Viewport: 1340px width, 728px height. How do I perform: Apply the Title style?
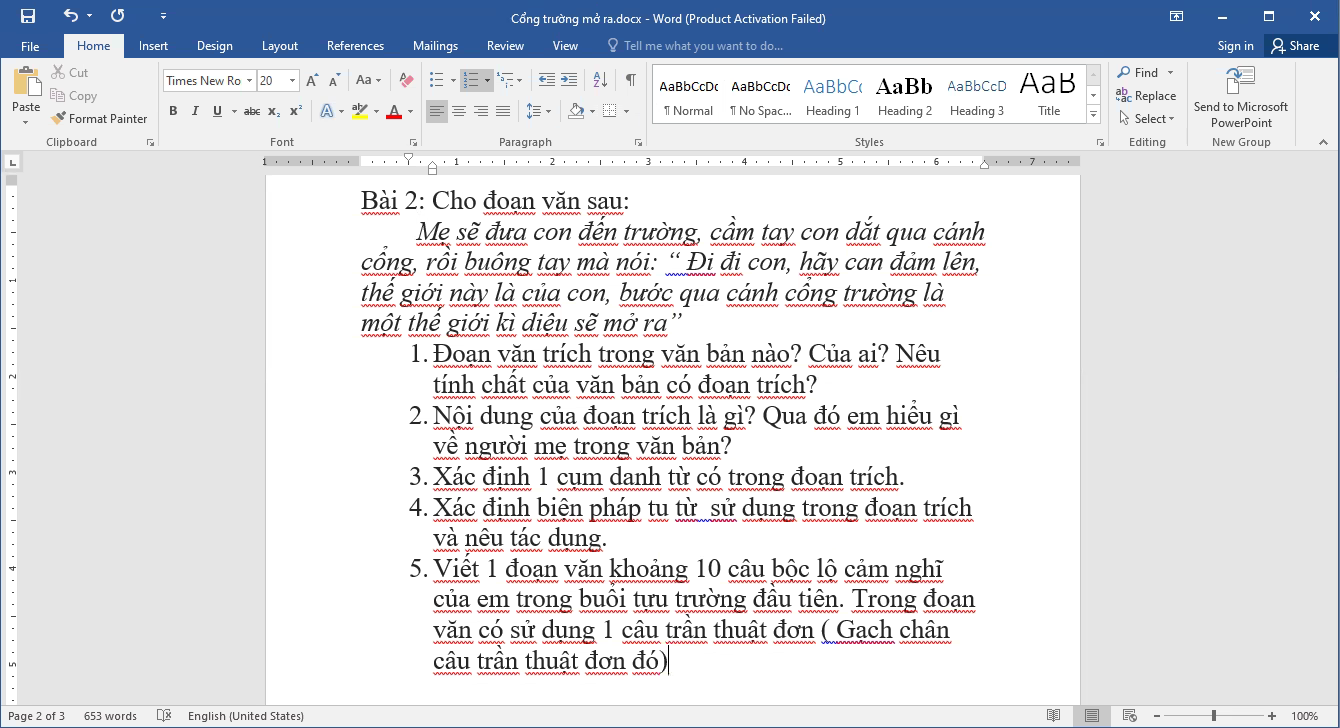1049,96
